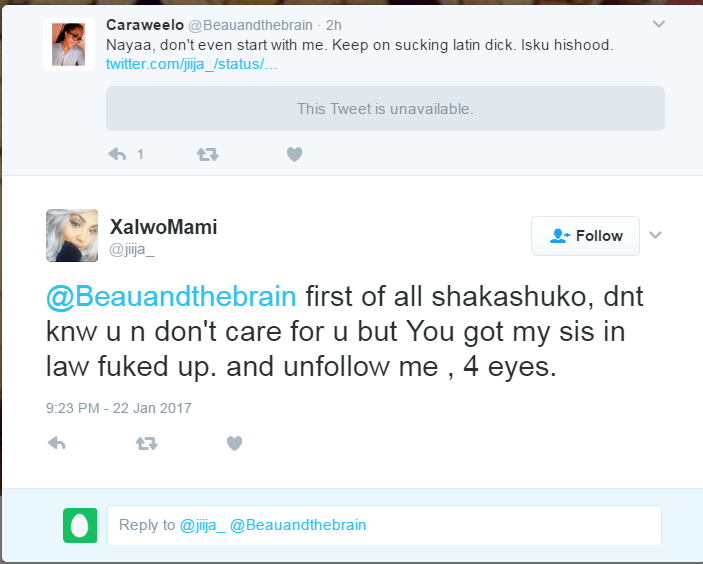703x564 pixels.
Task: Like XalwoMami's tweet with the heart icon
Action: click(x=234, y=443)
